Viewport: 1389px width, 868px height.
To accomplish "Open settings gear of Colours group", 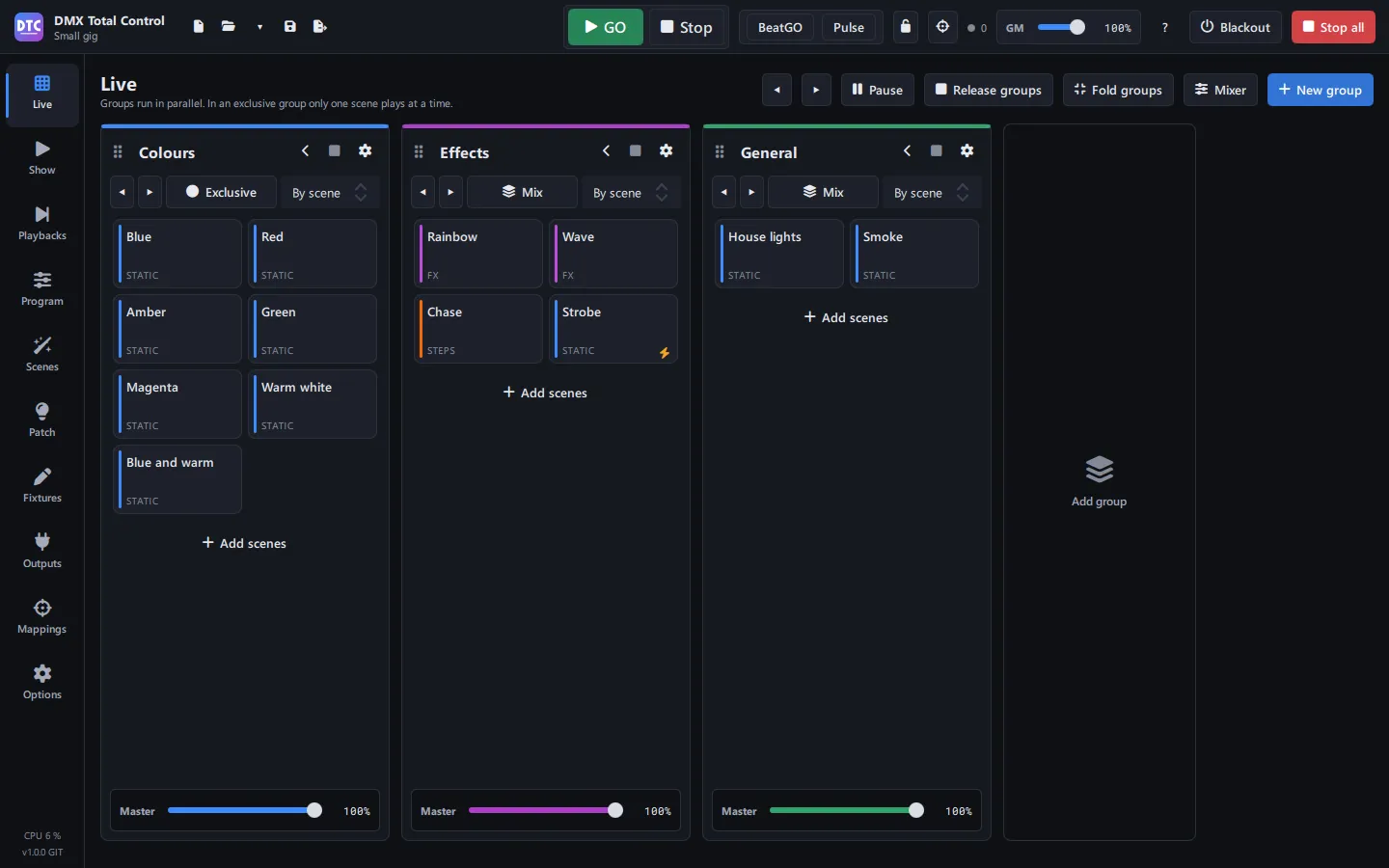I will point(366,151).
